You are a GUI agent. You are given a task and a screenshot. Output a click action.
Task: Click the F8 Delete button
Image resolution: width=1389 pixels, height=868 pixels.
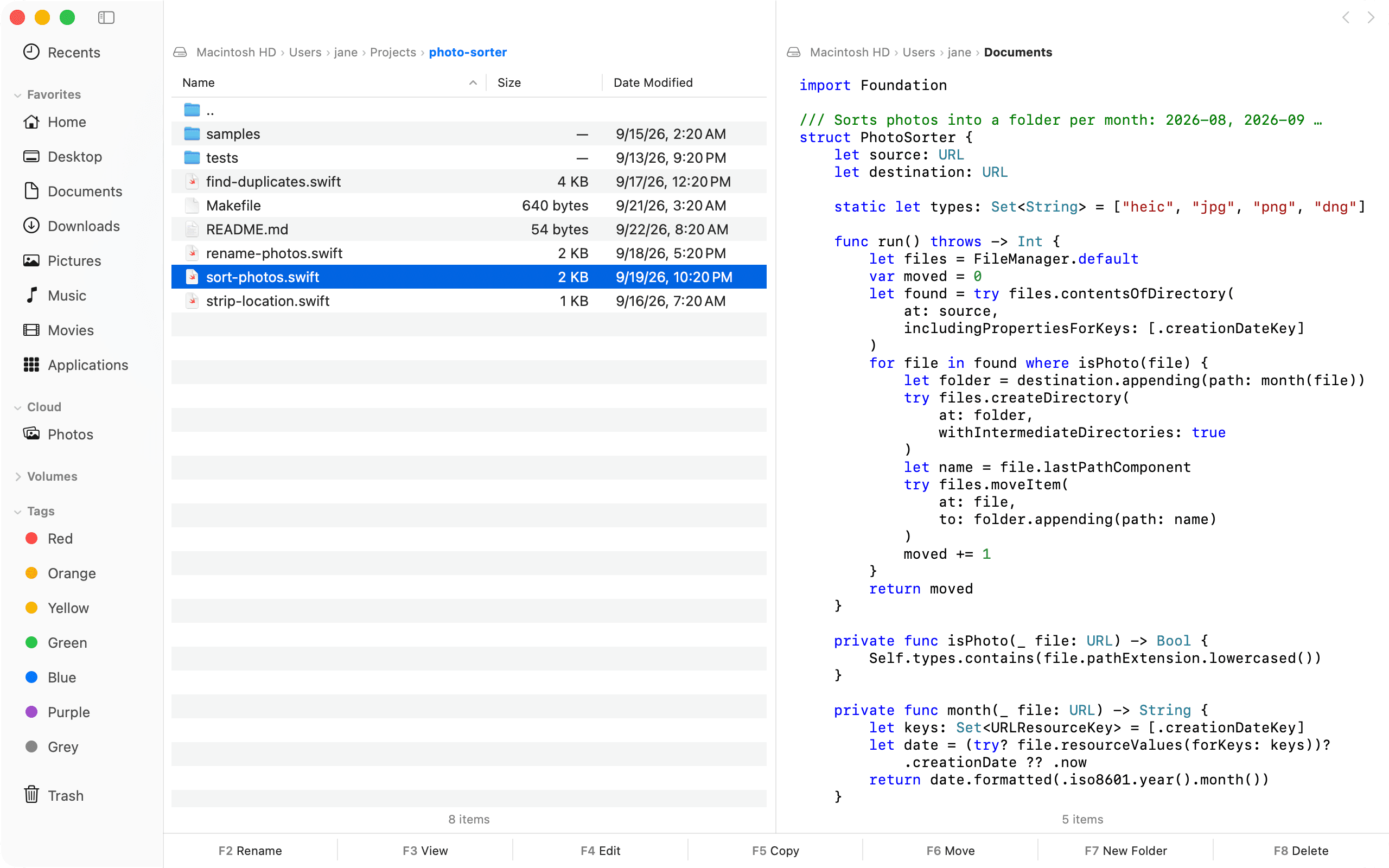(x=1301, y=850)
